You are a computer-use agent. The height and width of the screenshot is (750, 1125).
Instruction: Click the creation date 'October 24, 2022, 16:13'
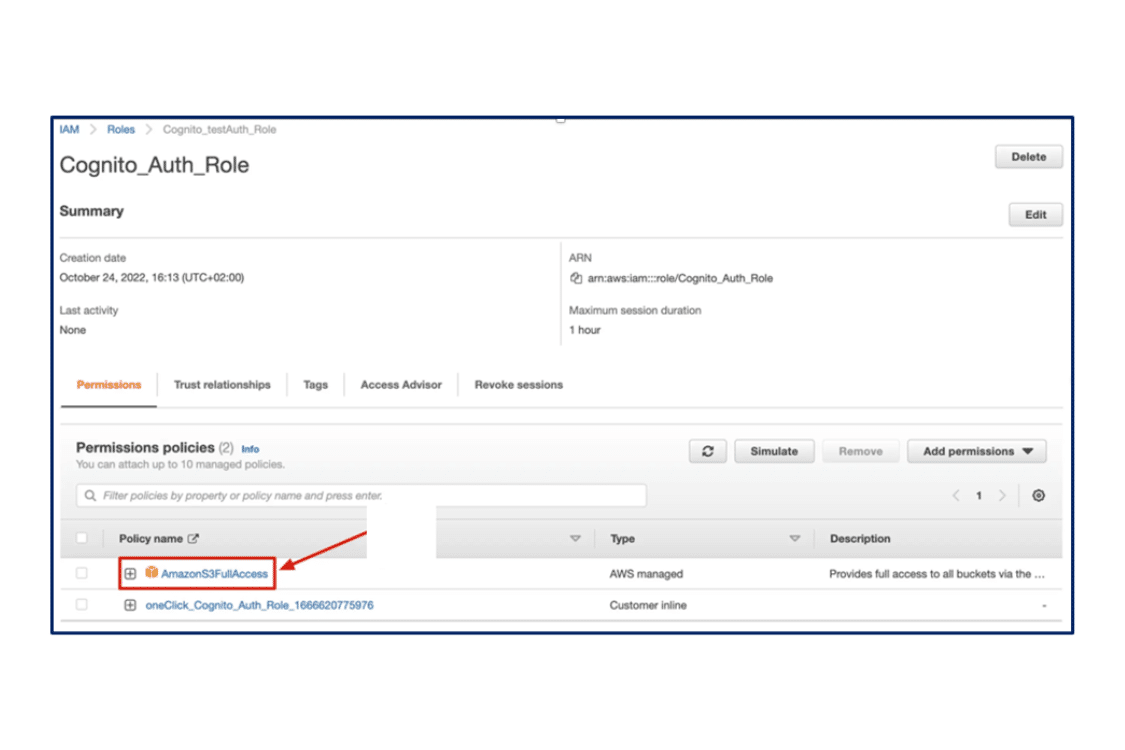pos(152,278)
